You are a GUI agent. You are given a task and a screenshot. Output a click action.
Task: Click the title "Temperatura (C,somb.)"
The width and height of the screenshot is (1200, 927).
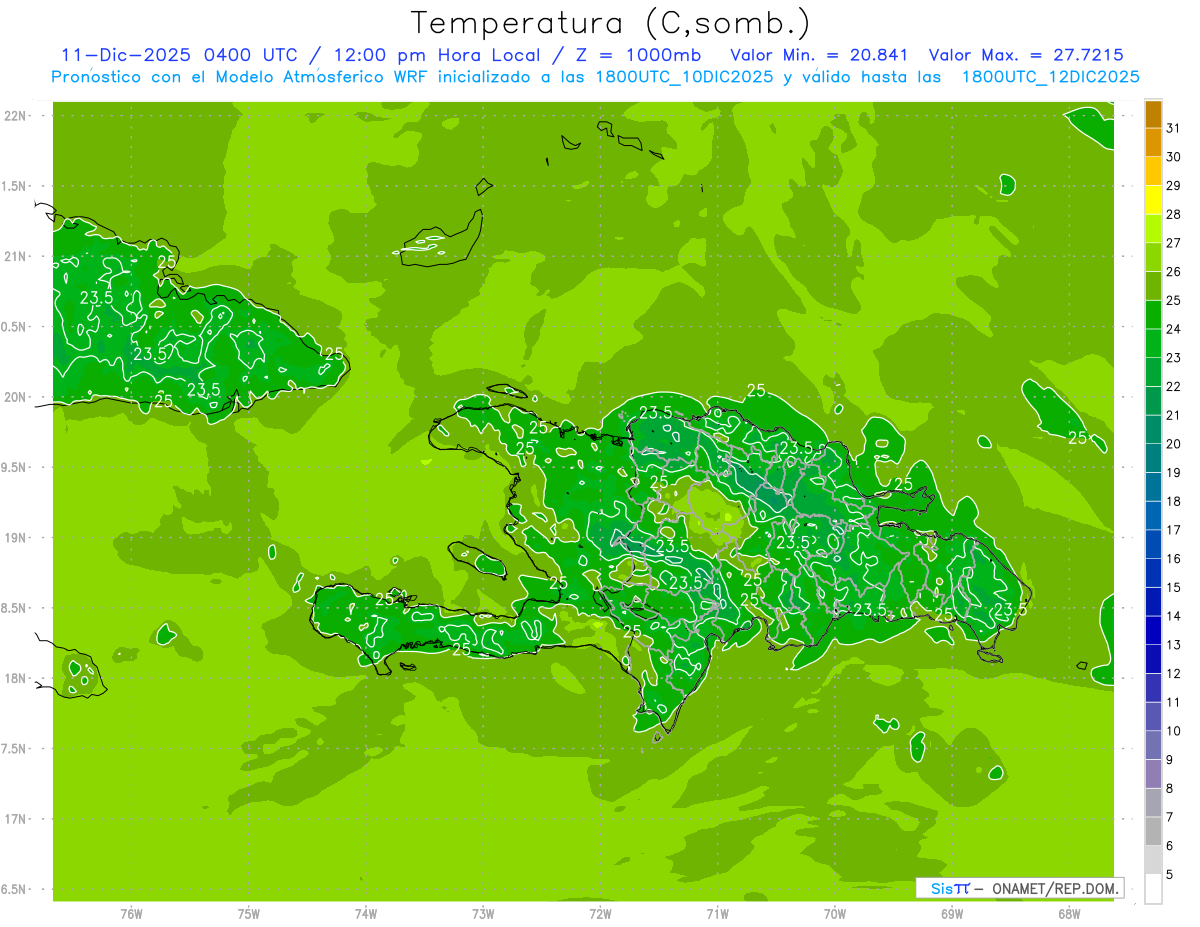(x=611, y=23)
